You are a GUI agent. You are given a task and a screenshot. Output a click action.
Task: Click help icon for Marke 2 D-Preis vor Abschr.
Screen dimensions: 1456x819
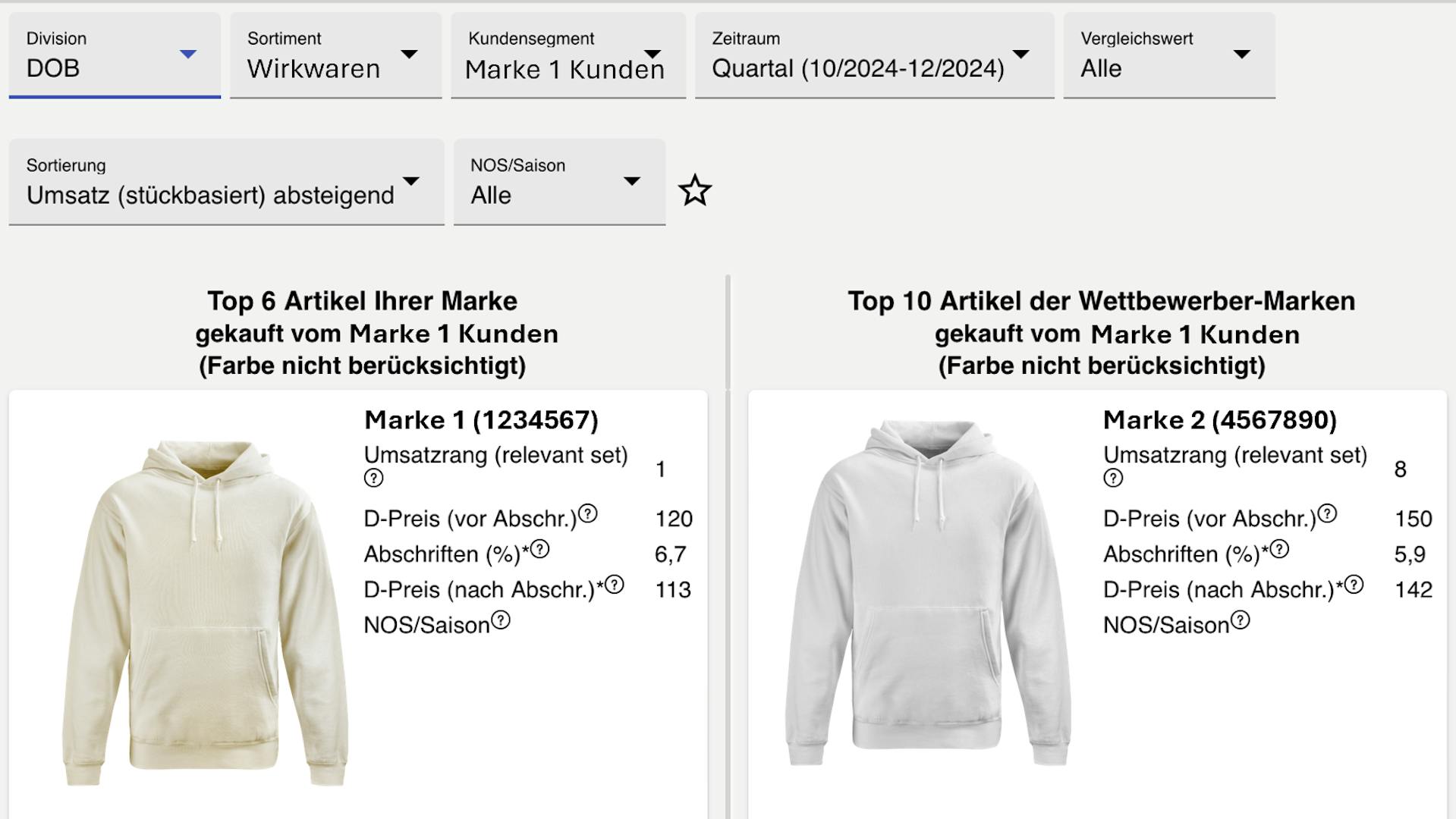coord(1327,514)
